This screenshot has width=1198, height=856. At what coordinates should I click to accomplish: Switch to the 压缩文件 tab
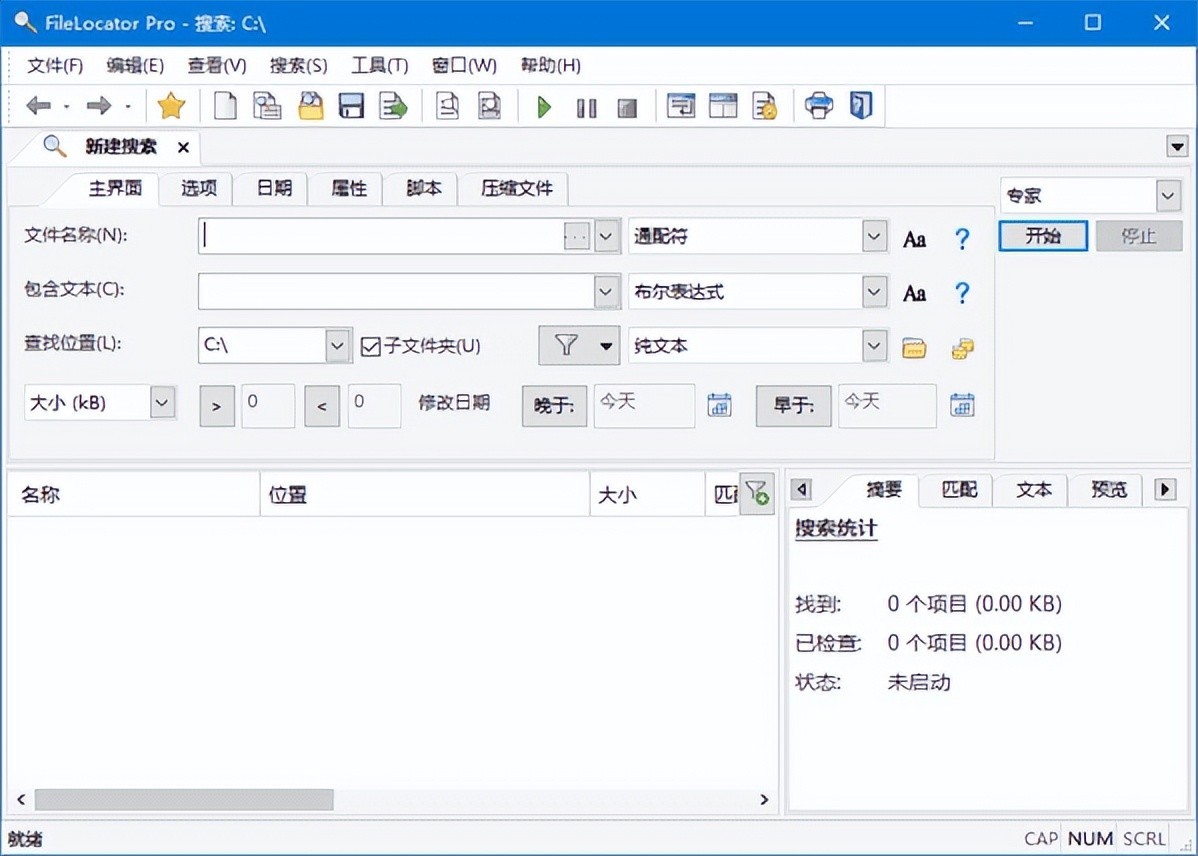pos(516,188)
